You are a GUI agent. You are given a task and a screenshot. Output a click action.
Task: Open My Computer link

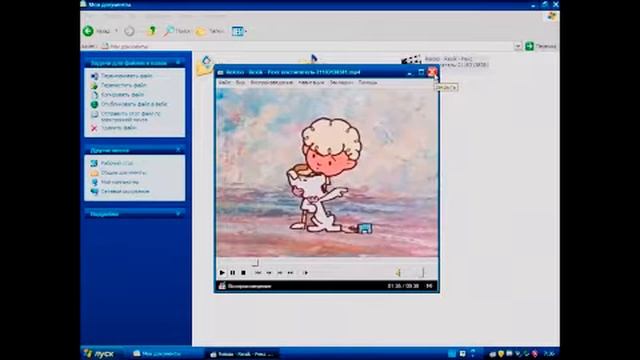click(120, 182)
